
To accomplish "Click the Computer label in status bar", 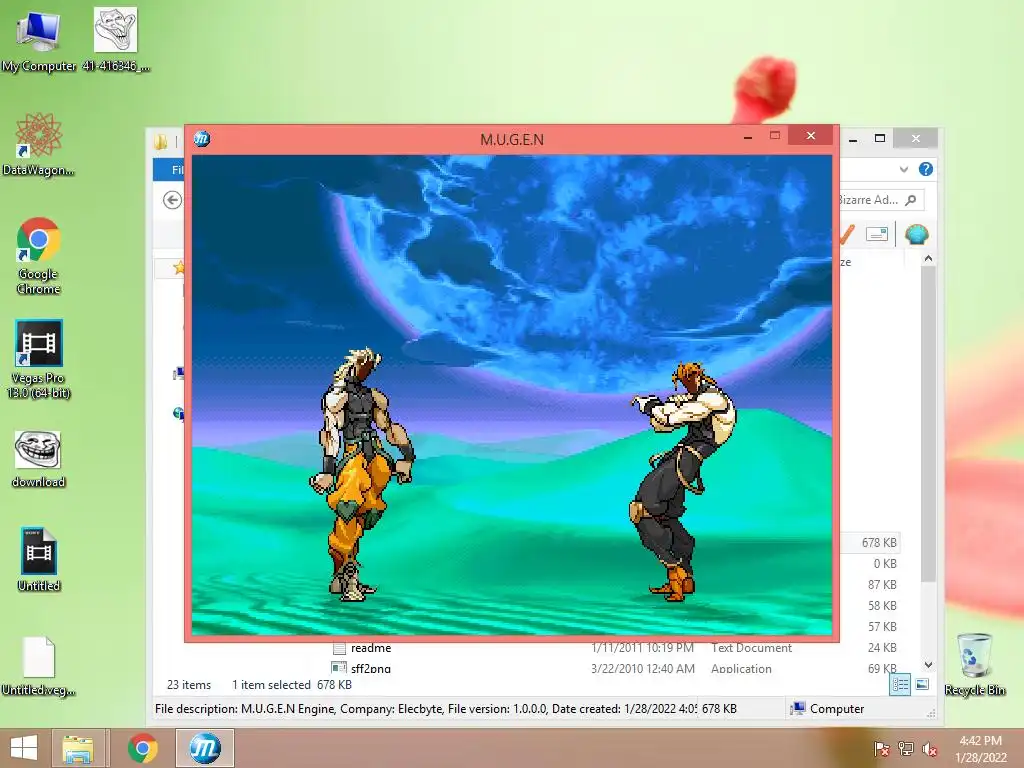I will (837, 709).
